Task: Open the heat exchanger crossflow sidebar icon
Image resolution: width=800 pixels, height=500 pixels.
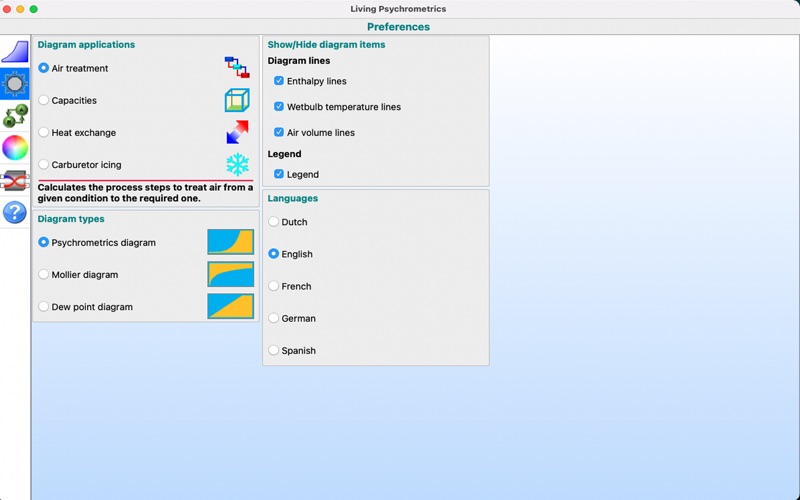Action: 15,180
